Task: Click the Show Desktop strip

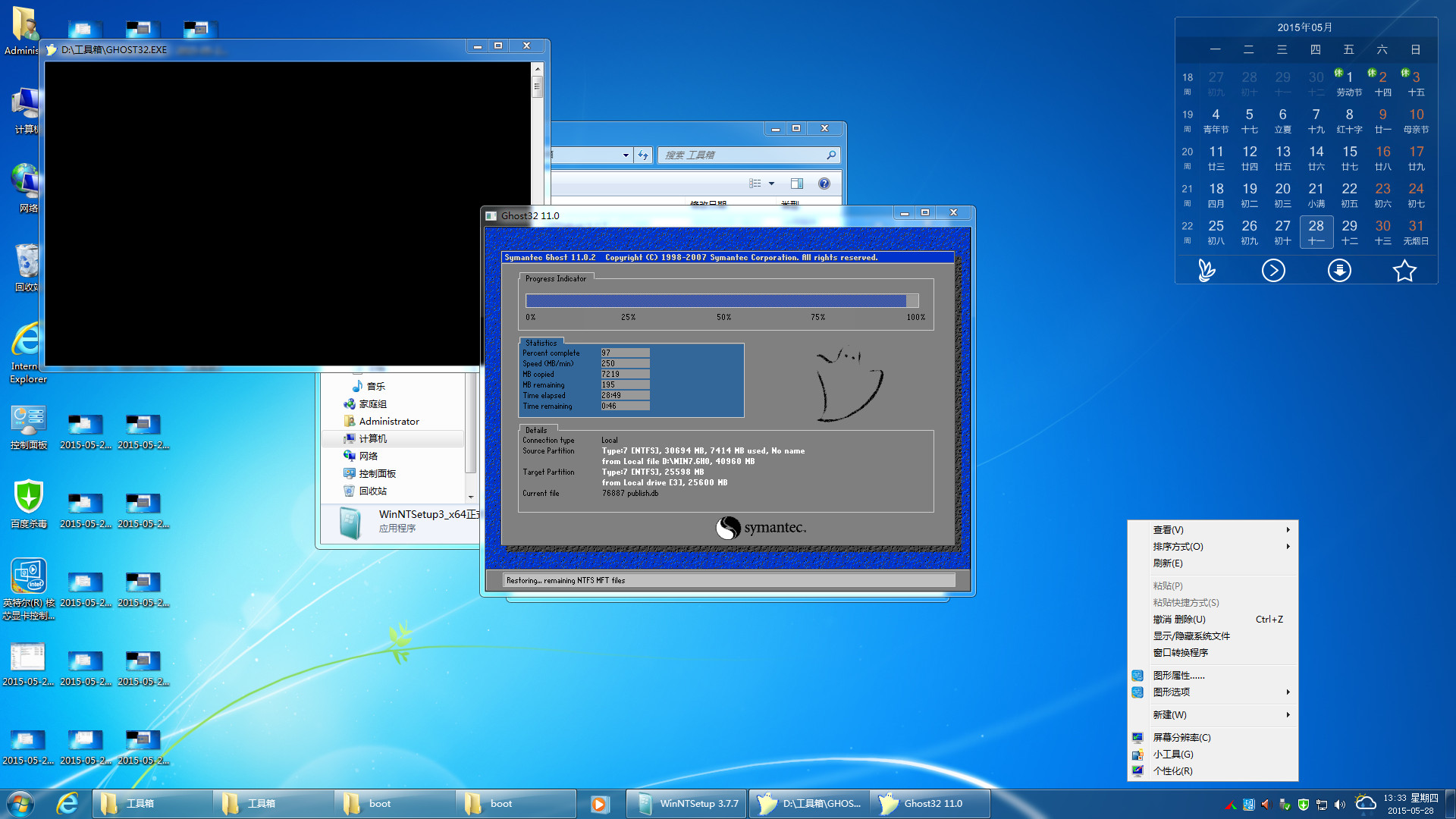Action: point(1450,804)
